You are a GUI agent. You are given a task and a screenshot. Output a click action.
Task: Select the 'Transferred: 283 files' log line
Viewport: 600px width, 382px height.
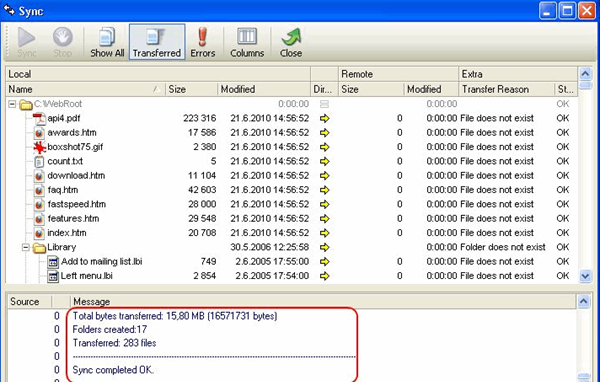coord(114,343)
